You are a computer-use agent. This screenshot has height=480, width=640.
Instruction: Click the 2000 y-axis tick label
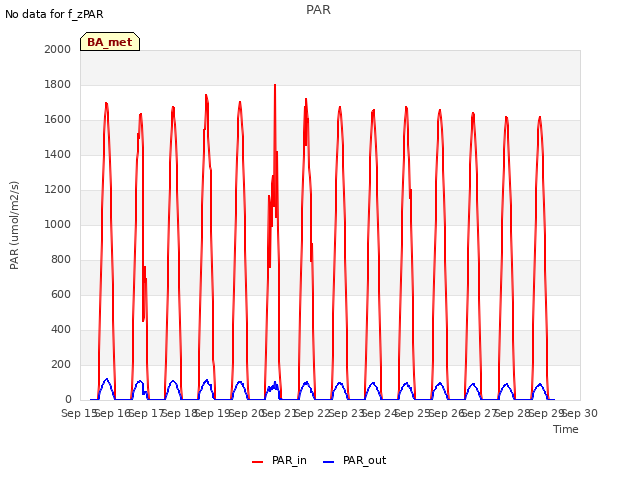58,49
